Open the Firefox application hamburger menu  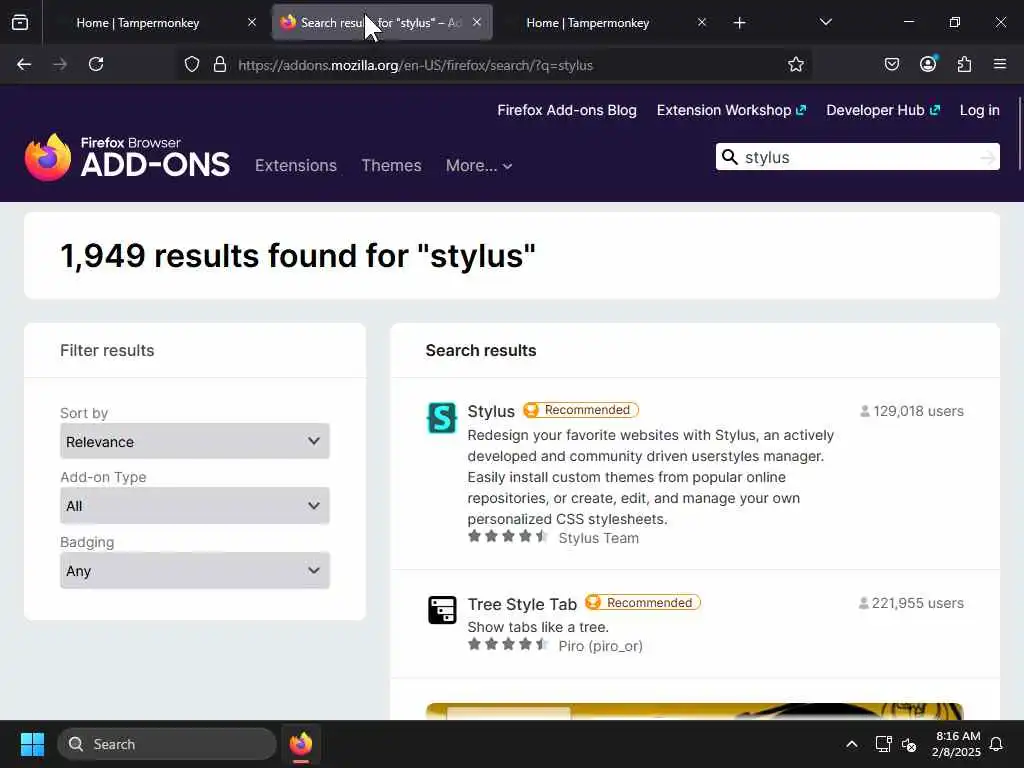[1000, 64]
